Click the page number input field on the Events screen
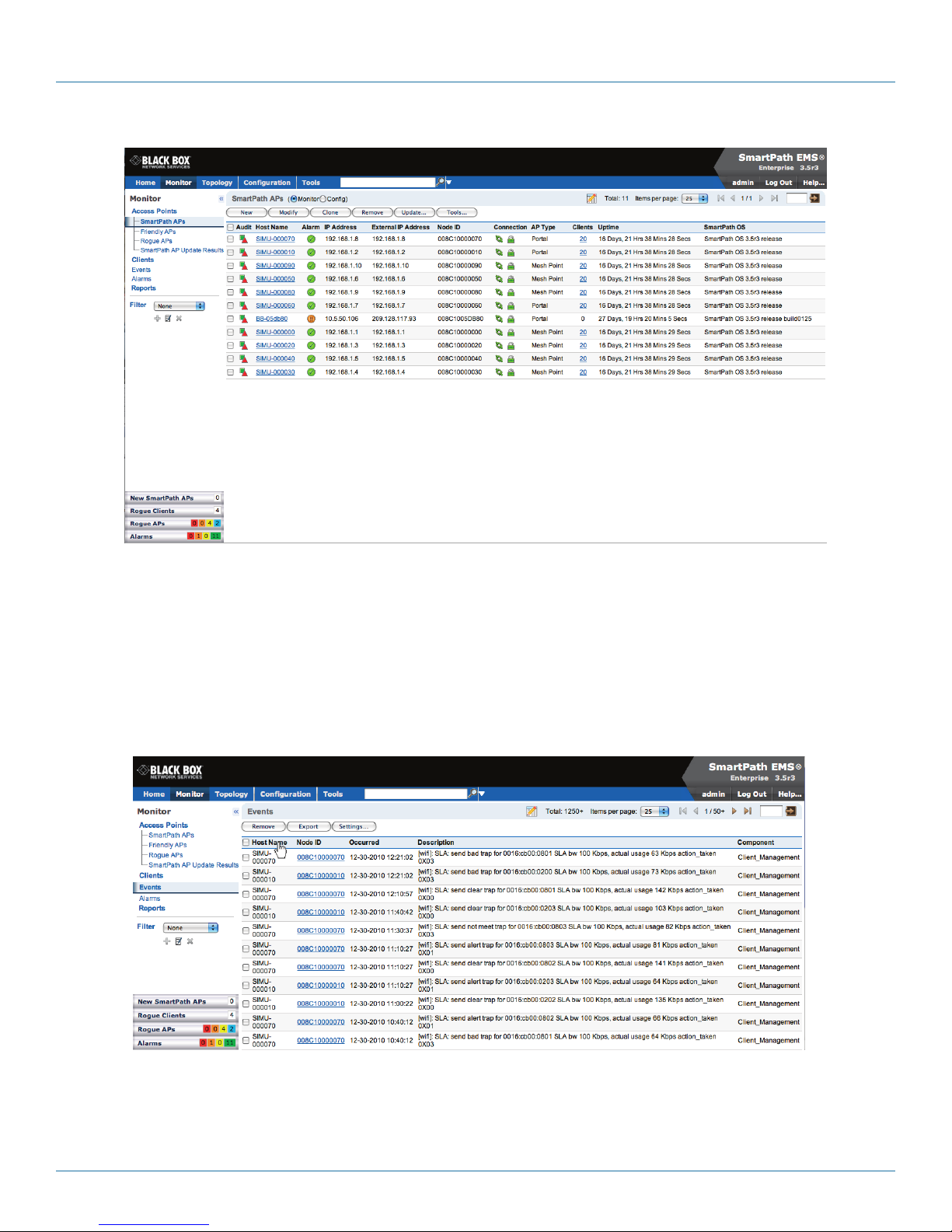Viewport: 952px width, 1232px height. tap(771, 811)
